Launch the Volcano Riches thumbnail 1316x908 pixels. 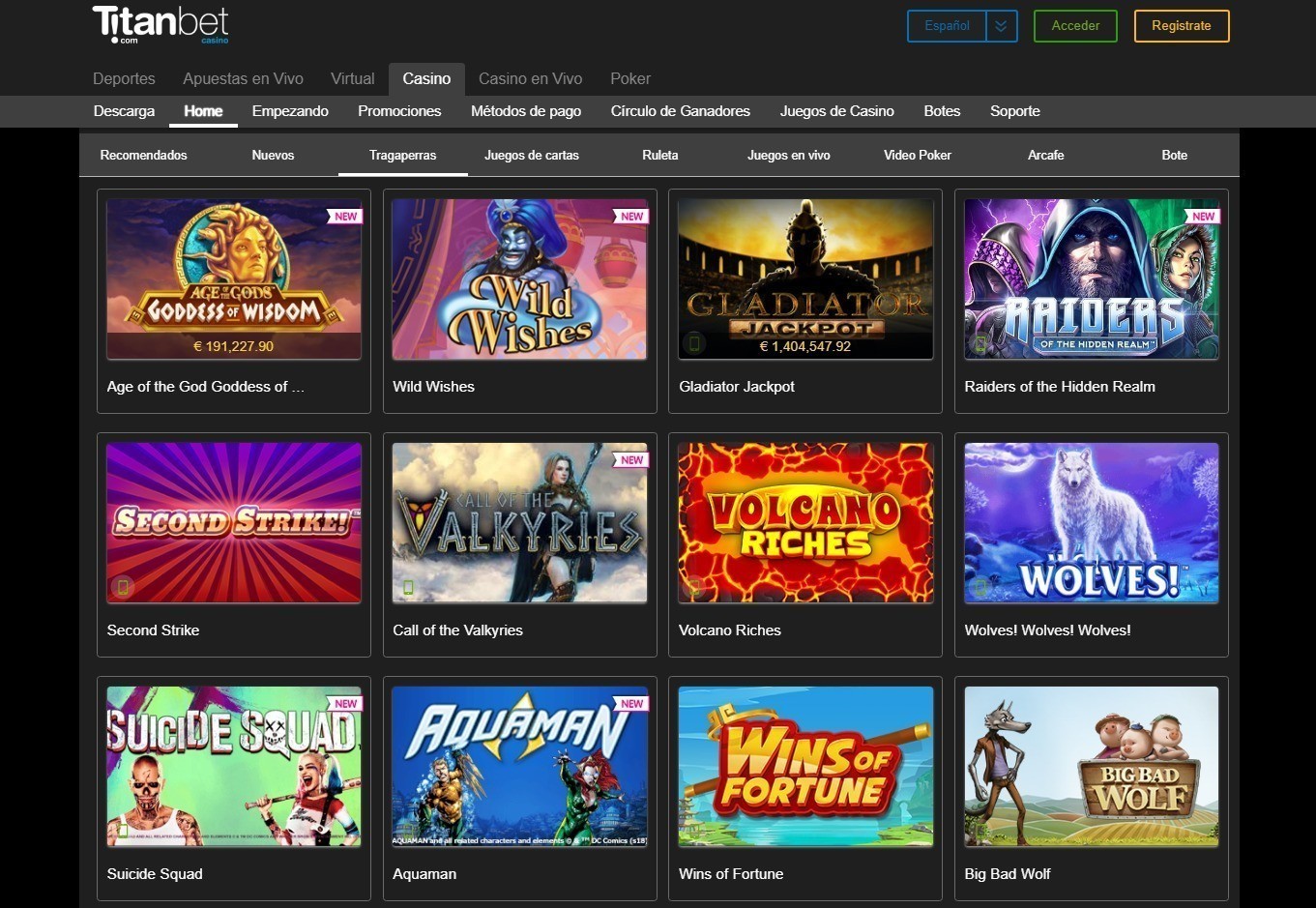(x=805, y=523)
